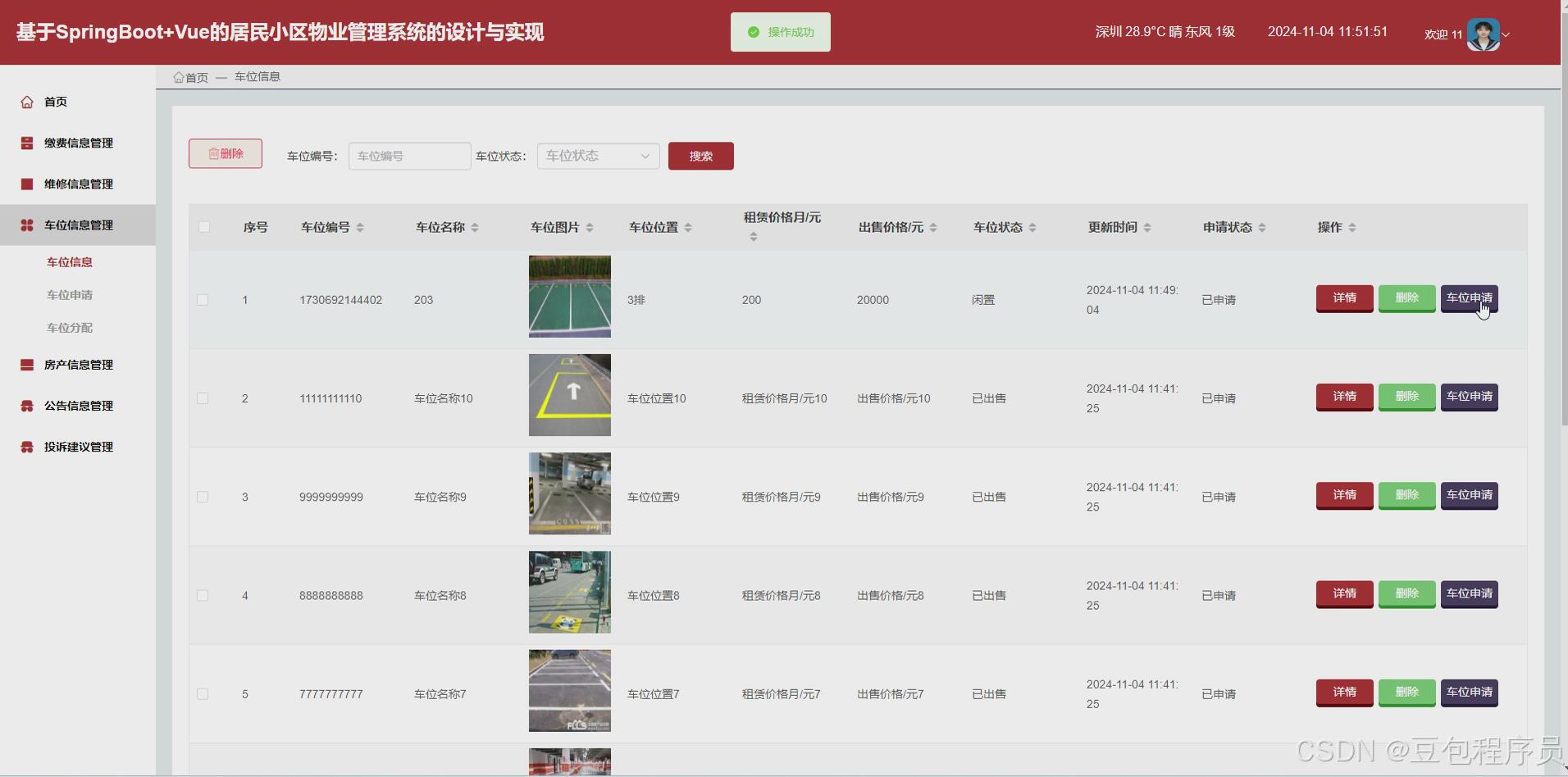The image size is (1568, 777).
Task: Click 详情 for row 203
Action: click(1343, 298)
